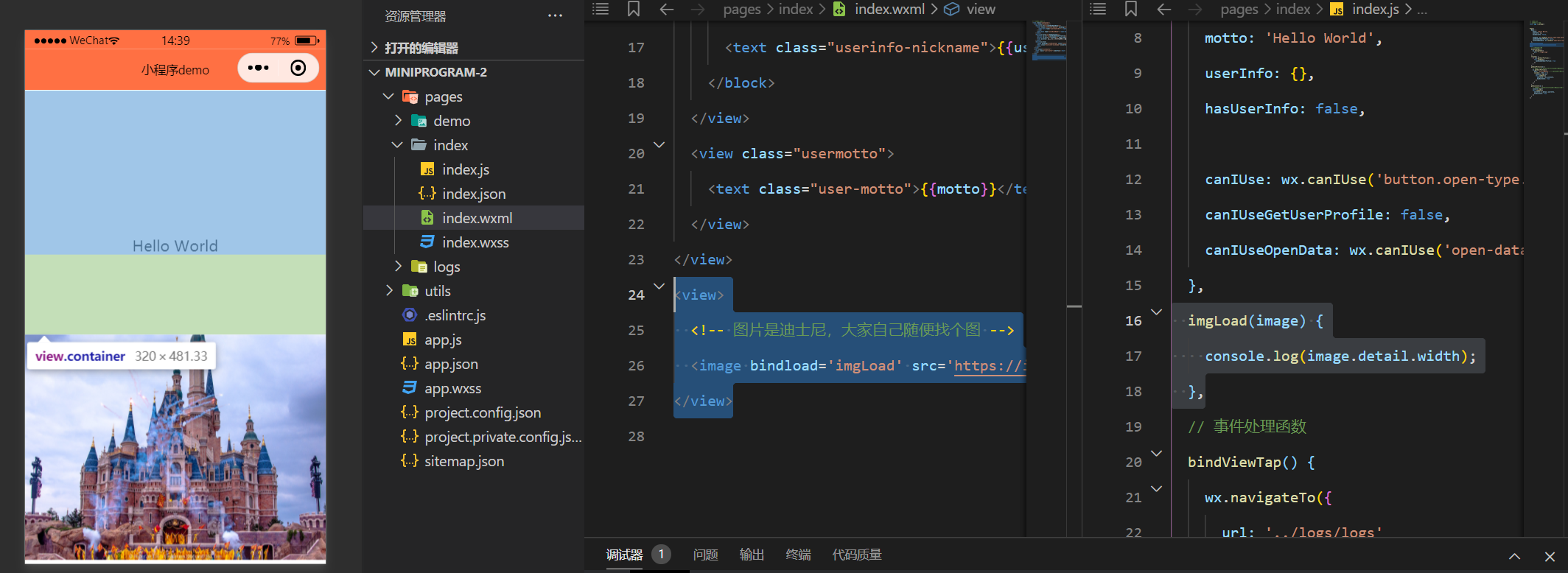Click simulator capsule close circle button

(298, 68)
